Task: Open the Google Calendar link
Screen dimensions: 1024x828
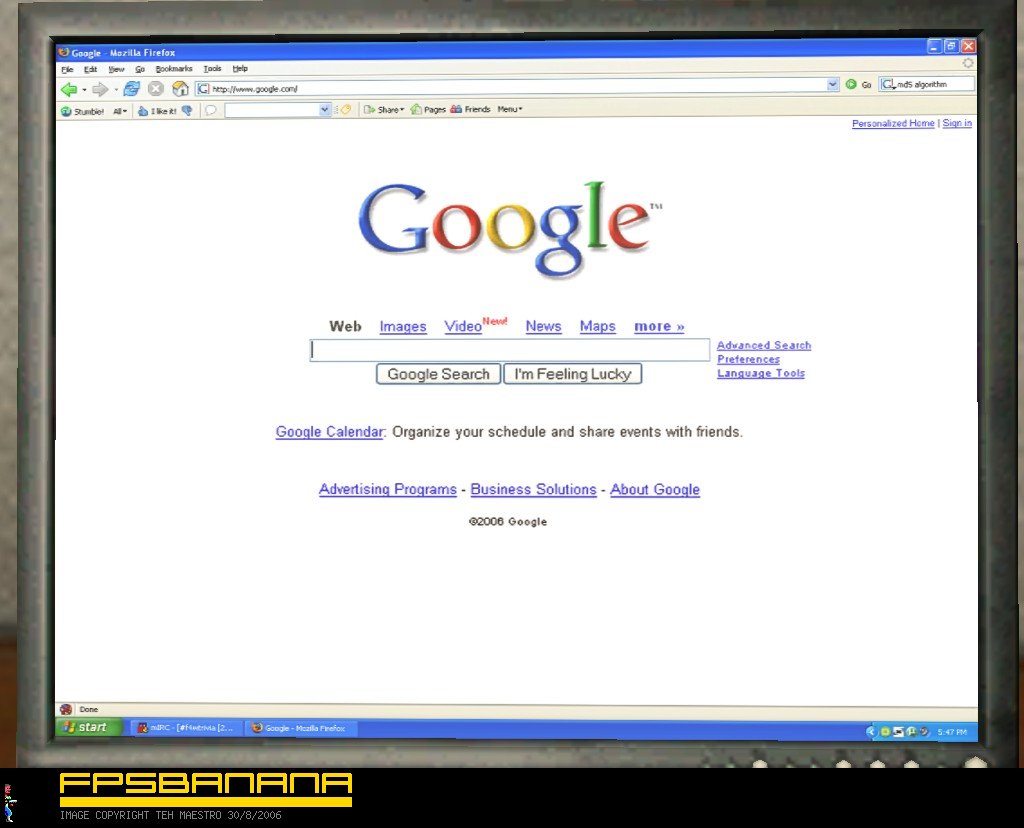Action: 329,431
